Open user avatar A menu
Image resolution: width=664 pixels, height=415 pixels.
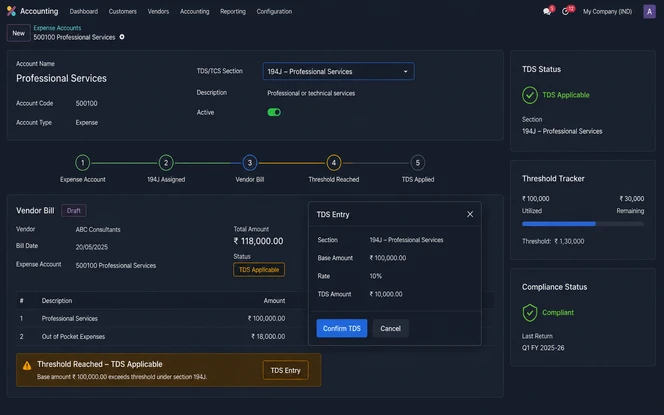pyautogui.click(x=649, y=11)
